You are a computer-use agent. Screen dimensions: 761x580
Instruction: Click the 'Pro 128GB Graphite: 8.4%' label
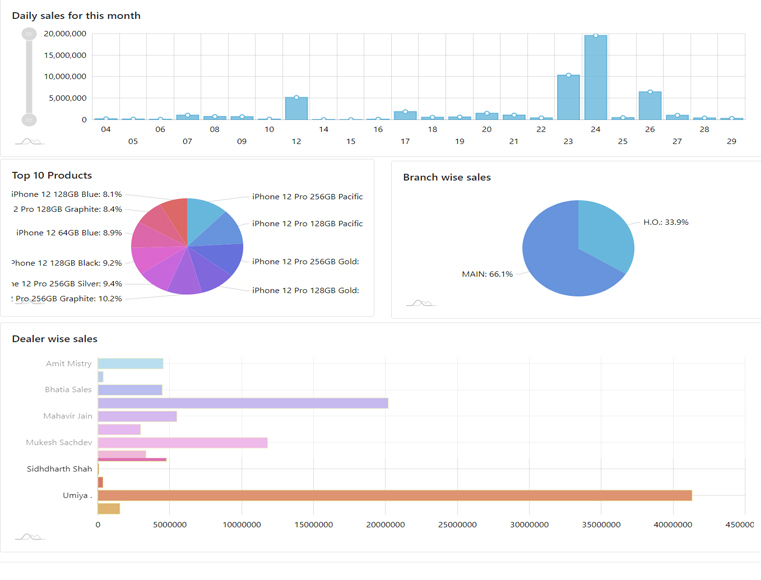click(67, 209)
